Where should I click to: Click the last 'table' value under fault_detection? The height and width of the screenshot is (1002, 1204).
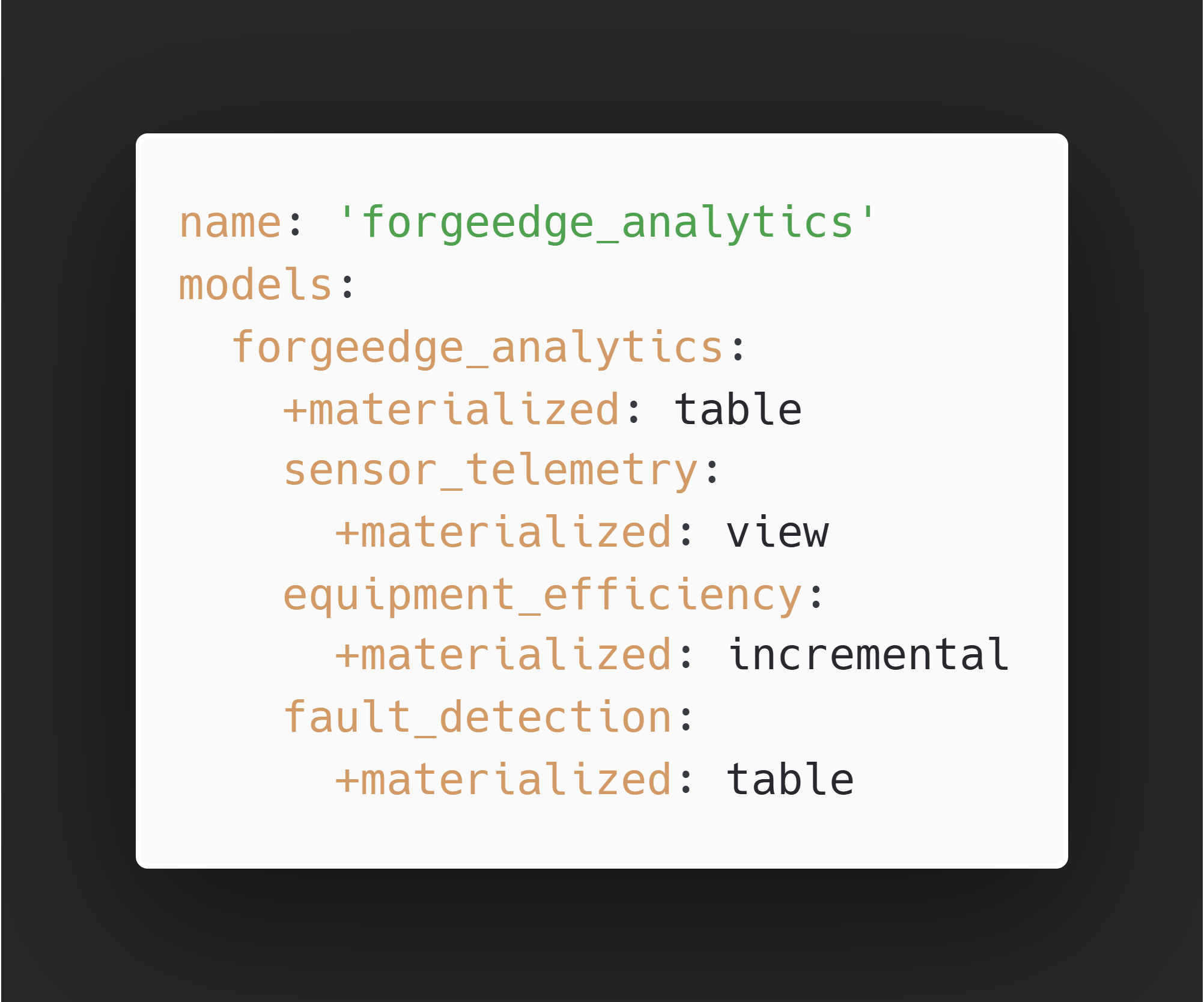pyautogui.click(x=790, y=779)
